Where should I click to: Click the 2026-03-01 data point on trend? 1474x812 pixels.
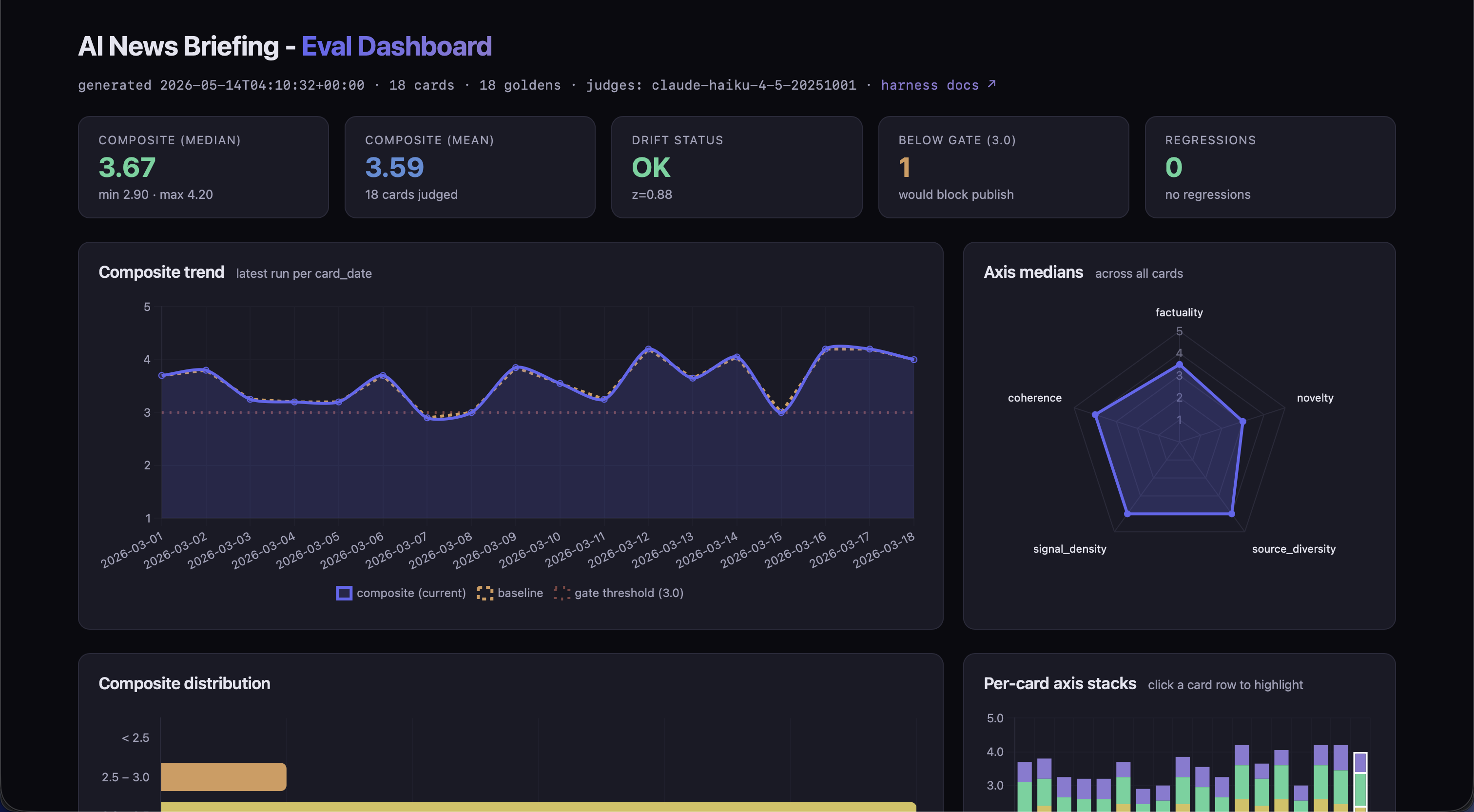coord(162,375)
